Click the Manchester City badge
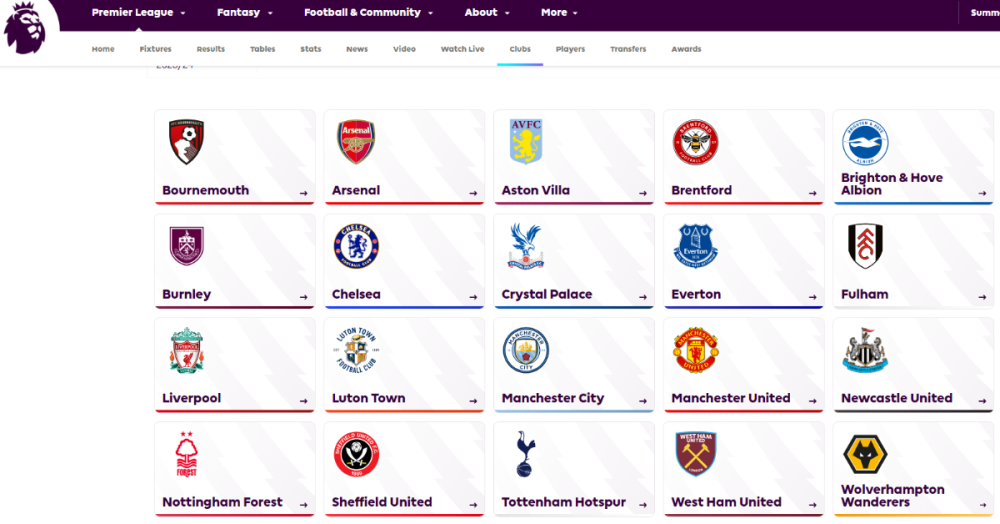The height and width of the screenshot is (524, 1000). click(526, 351)
